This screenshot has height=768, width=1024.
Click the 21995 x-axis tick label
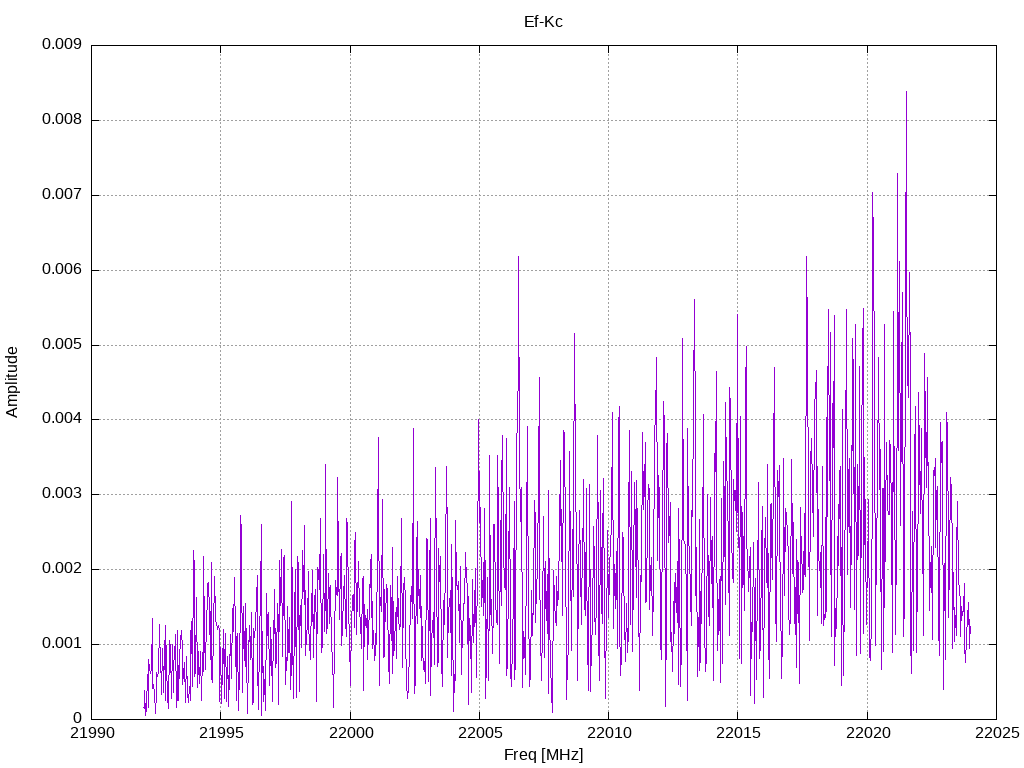221,733
